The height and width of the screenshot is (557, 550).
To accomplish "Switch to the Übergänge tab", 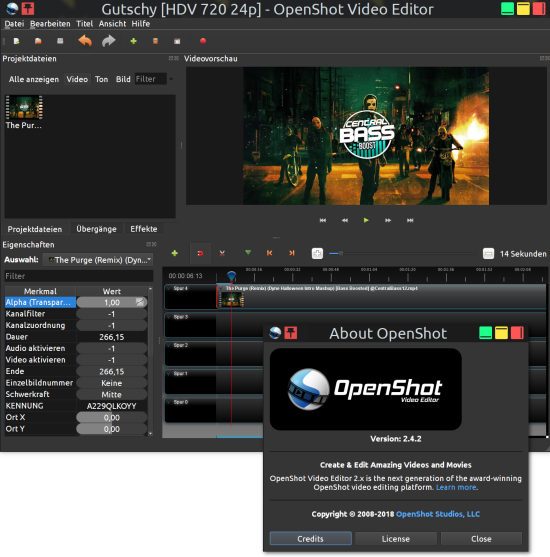I will (96, 229).
